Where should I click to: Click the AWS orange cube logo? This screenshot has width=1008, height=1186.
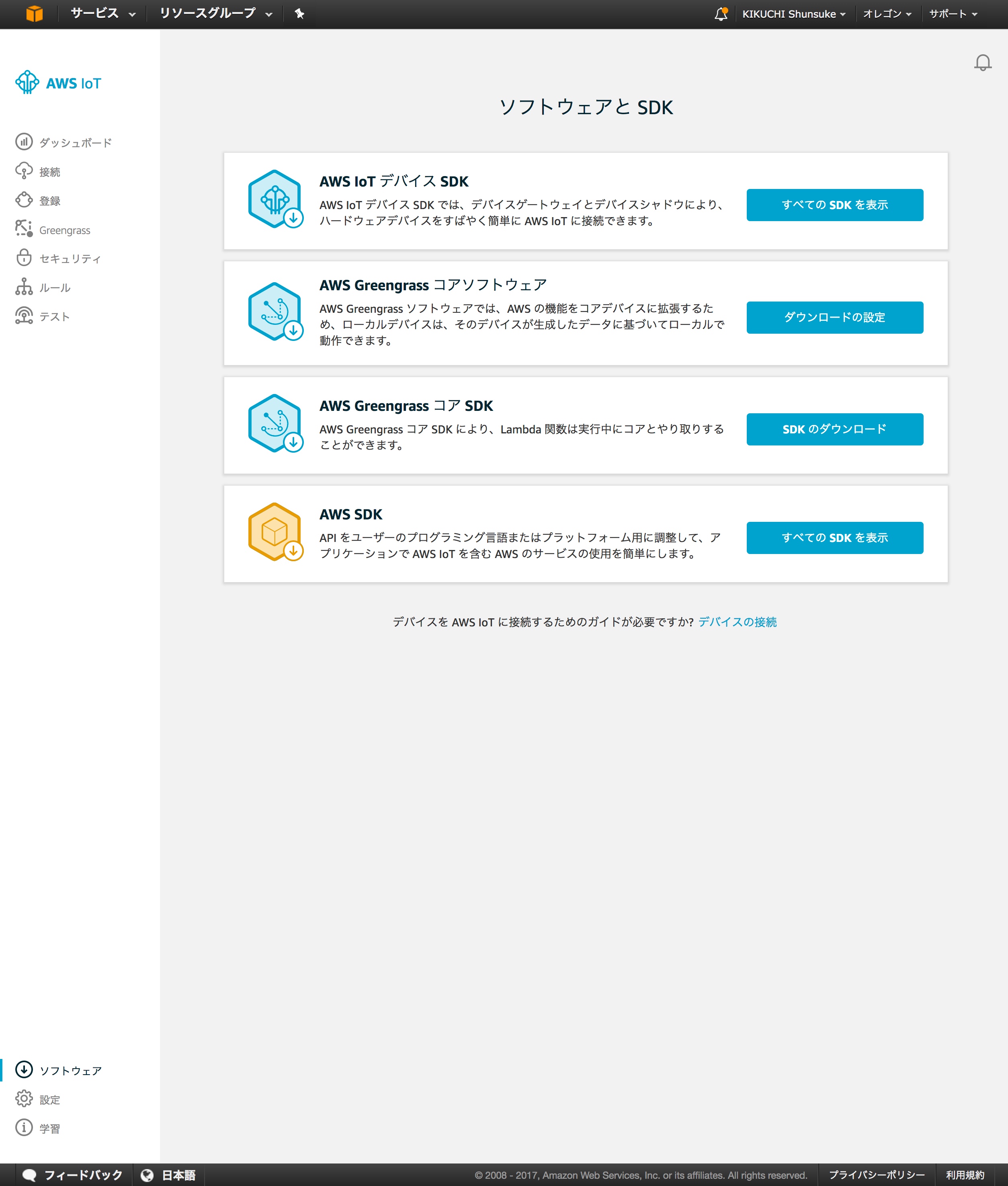click(x=34, y=14)
